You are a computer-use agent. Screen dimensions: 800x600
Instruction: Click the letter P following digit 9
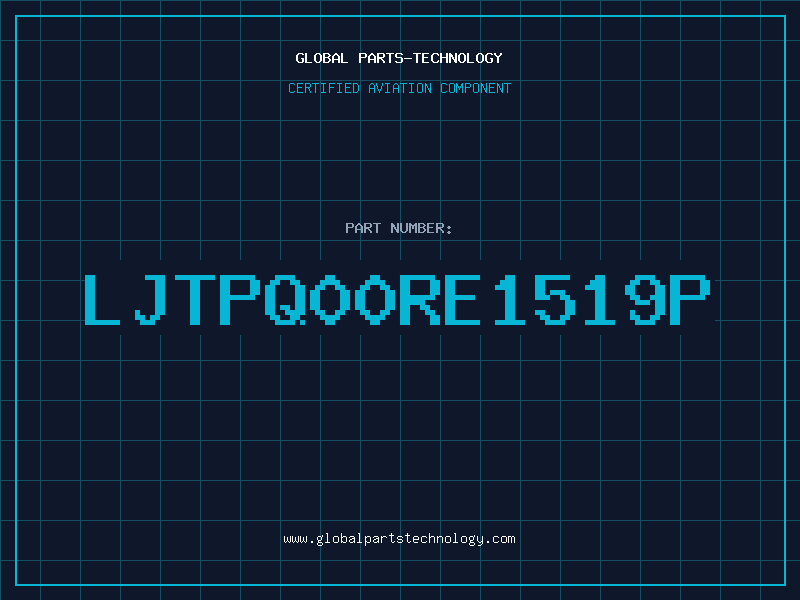coord(690,299)
